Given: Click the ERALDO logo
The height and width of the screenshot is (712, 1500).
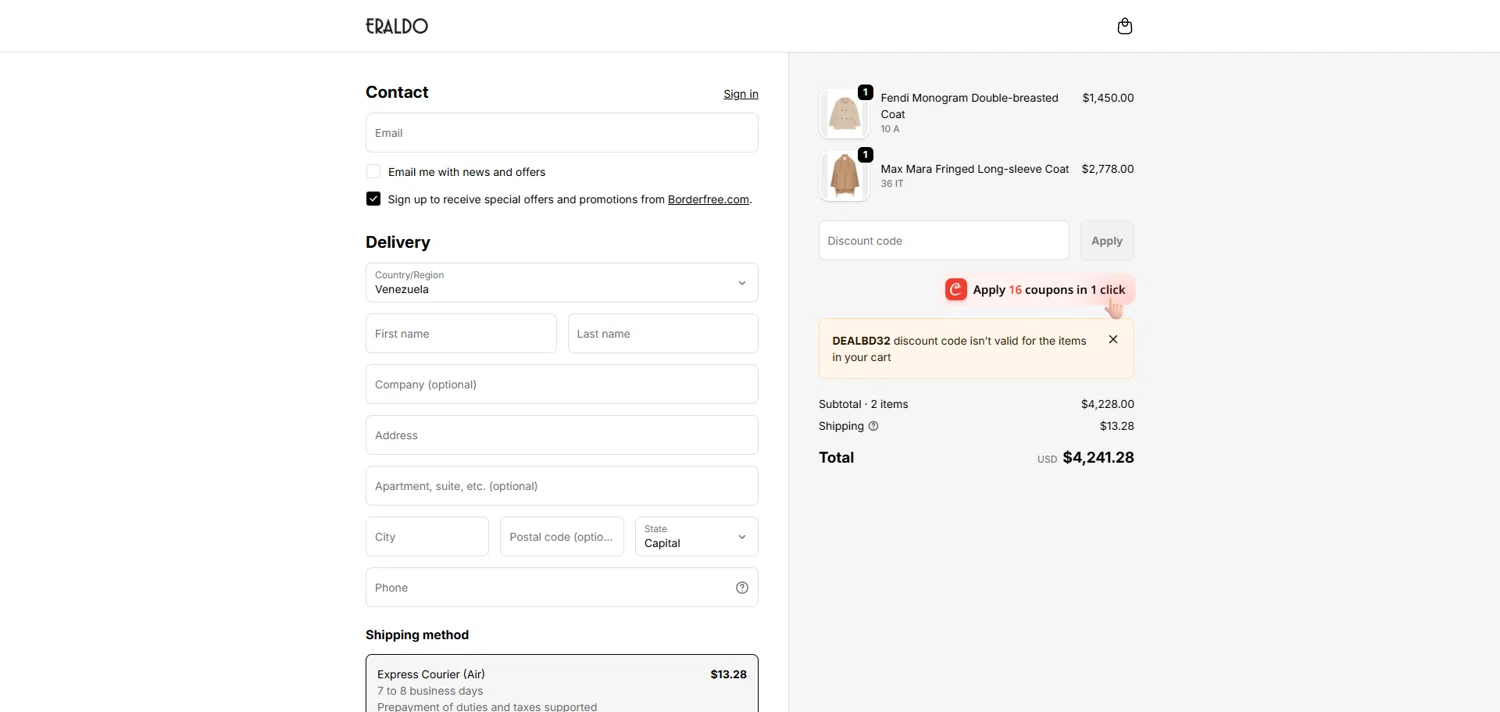Looking at the screenshot, I should tap(397, 26).
